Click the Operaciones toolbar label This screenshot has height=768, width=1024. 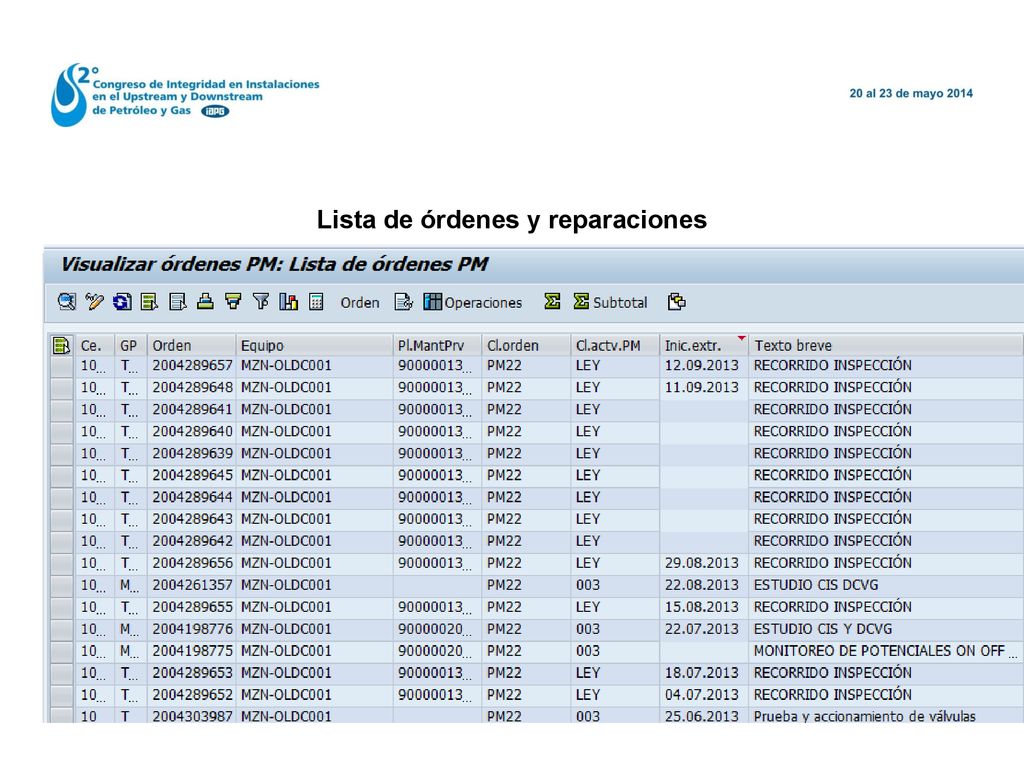pyautogui.click(x=483, y=303)
